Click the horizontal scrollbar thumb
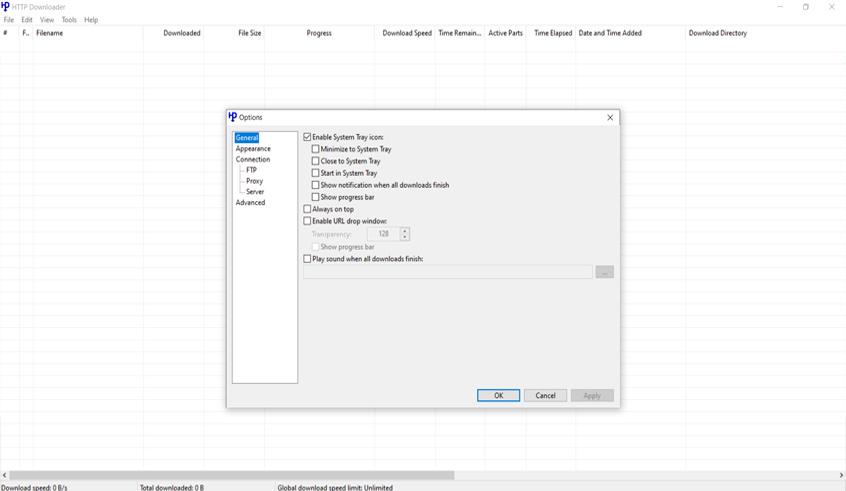 pyautogui.click(x=231, y=475)
